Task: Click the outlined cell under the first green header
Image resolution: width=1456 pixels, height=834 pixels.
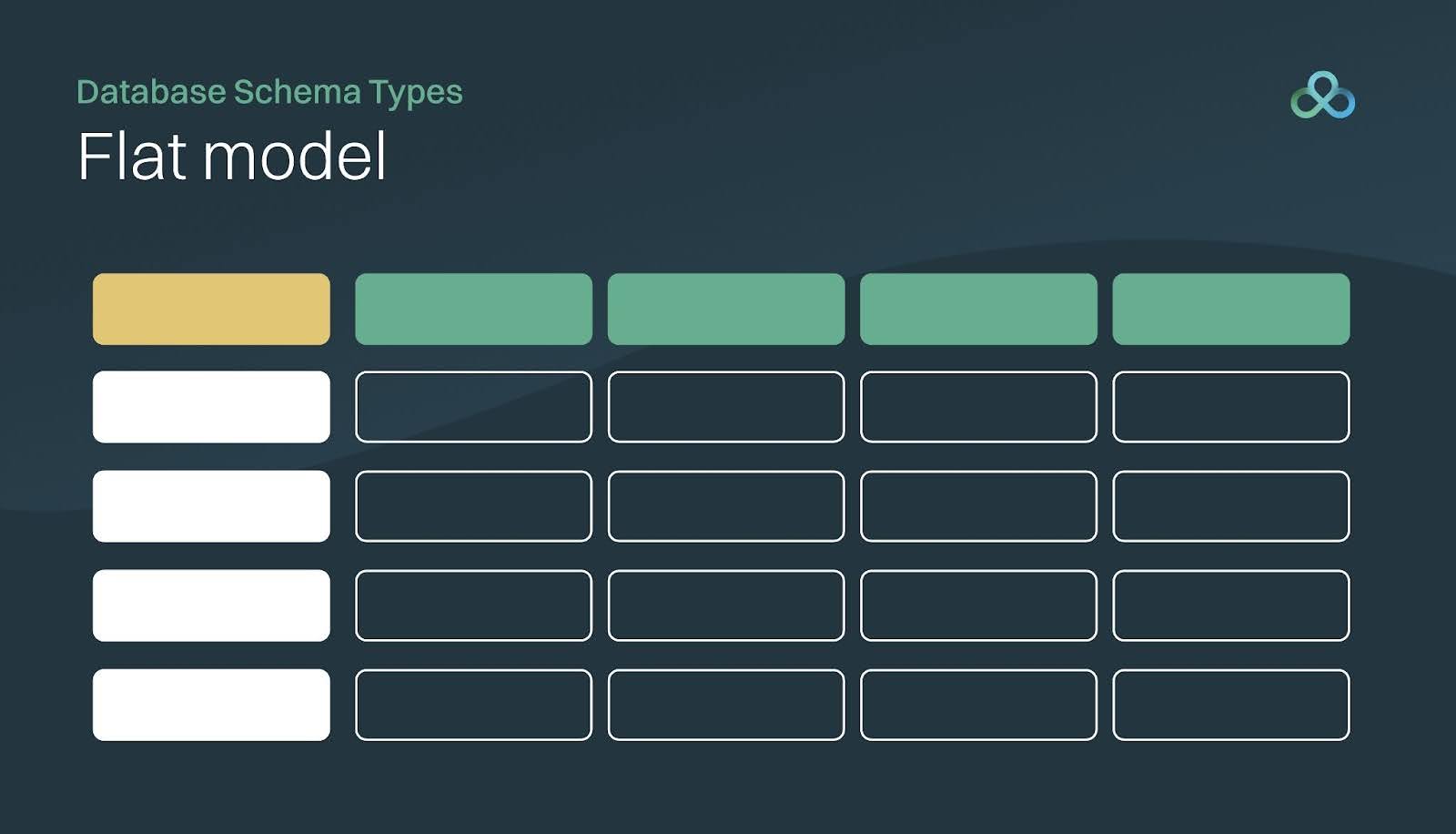Action: (x=473, y=406)
